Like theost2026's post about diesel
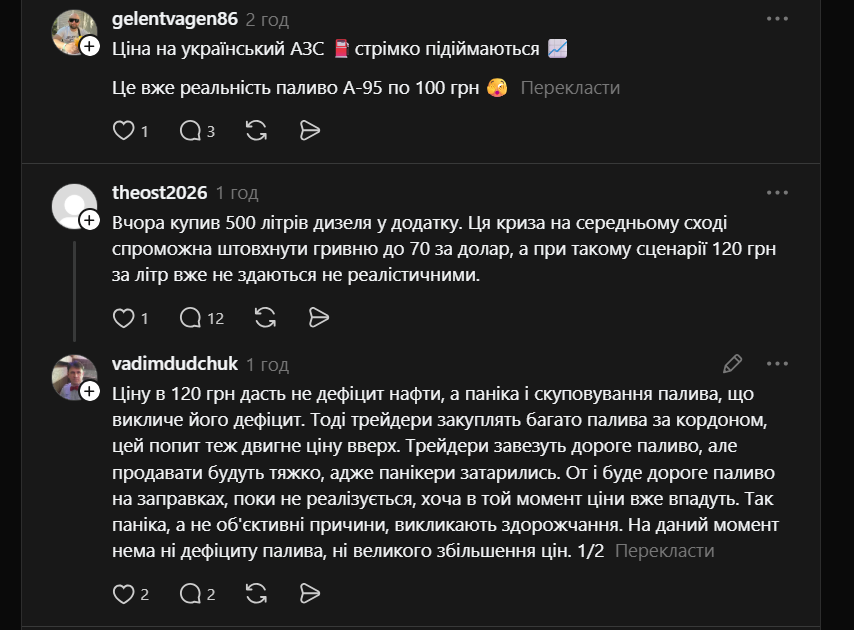The width and height of the screenshot is (854, 630). tap(123, 318)
